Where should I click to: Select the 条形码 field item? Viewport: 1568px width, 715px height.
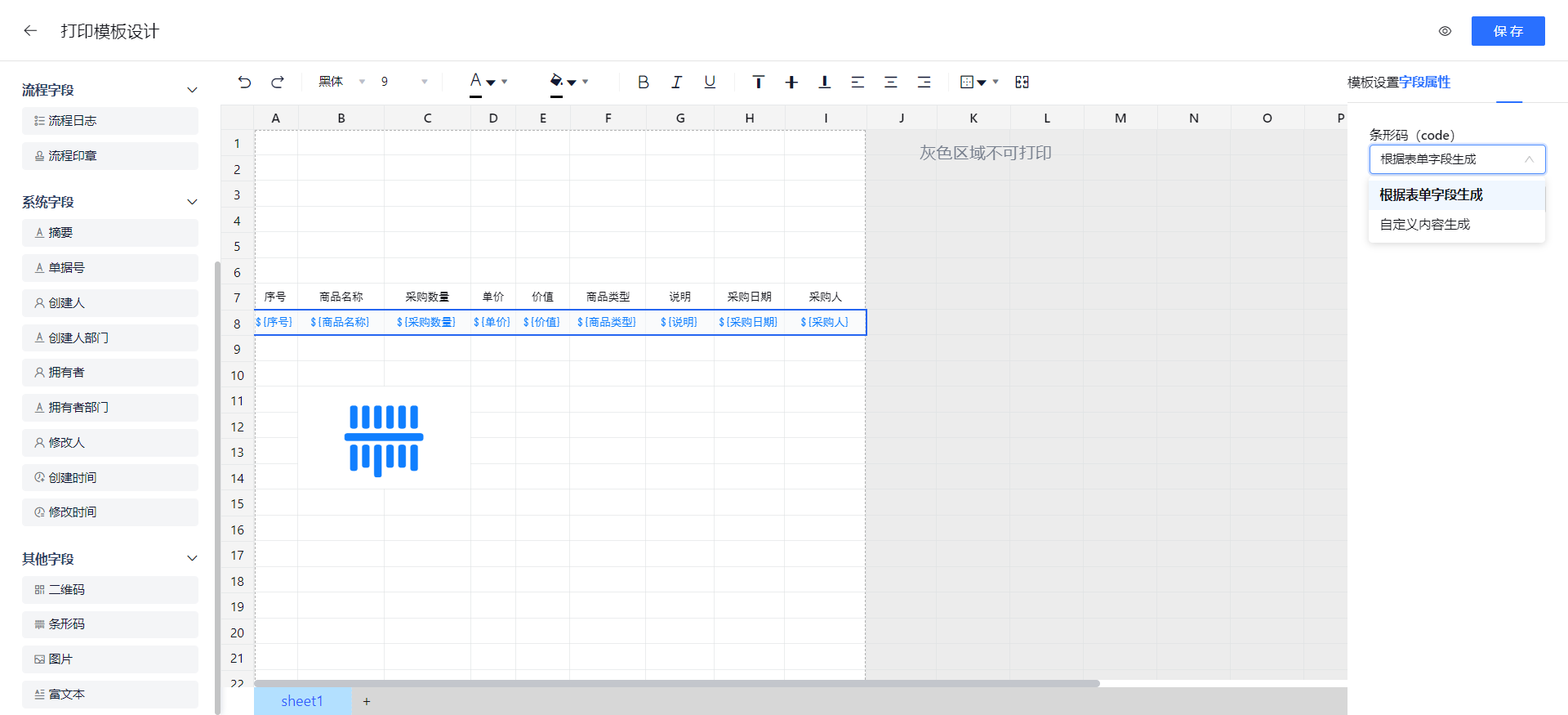[110, 624]
